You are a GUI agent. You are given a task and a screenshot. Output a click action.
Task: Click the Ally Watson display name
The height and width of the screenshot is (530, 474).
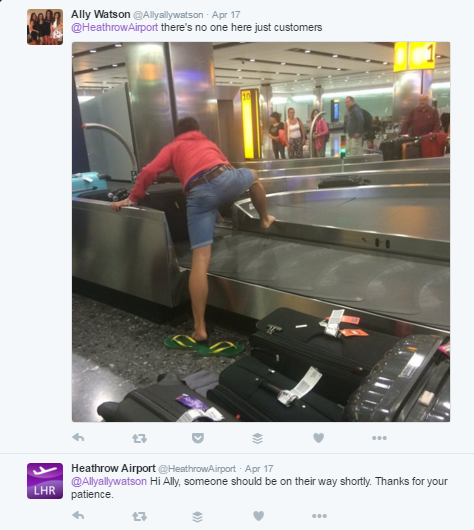coord(100,15)
